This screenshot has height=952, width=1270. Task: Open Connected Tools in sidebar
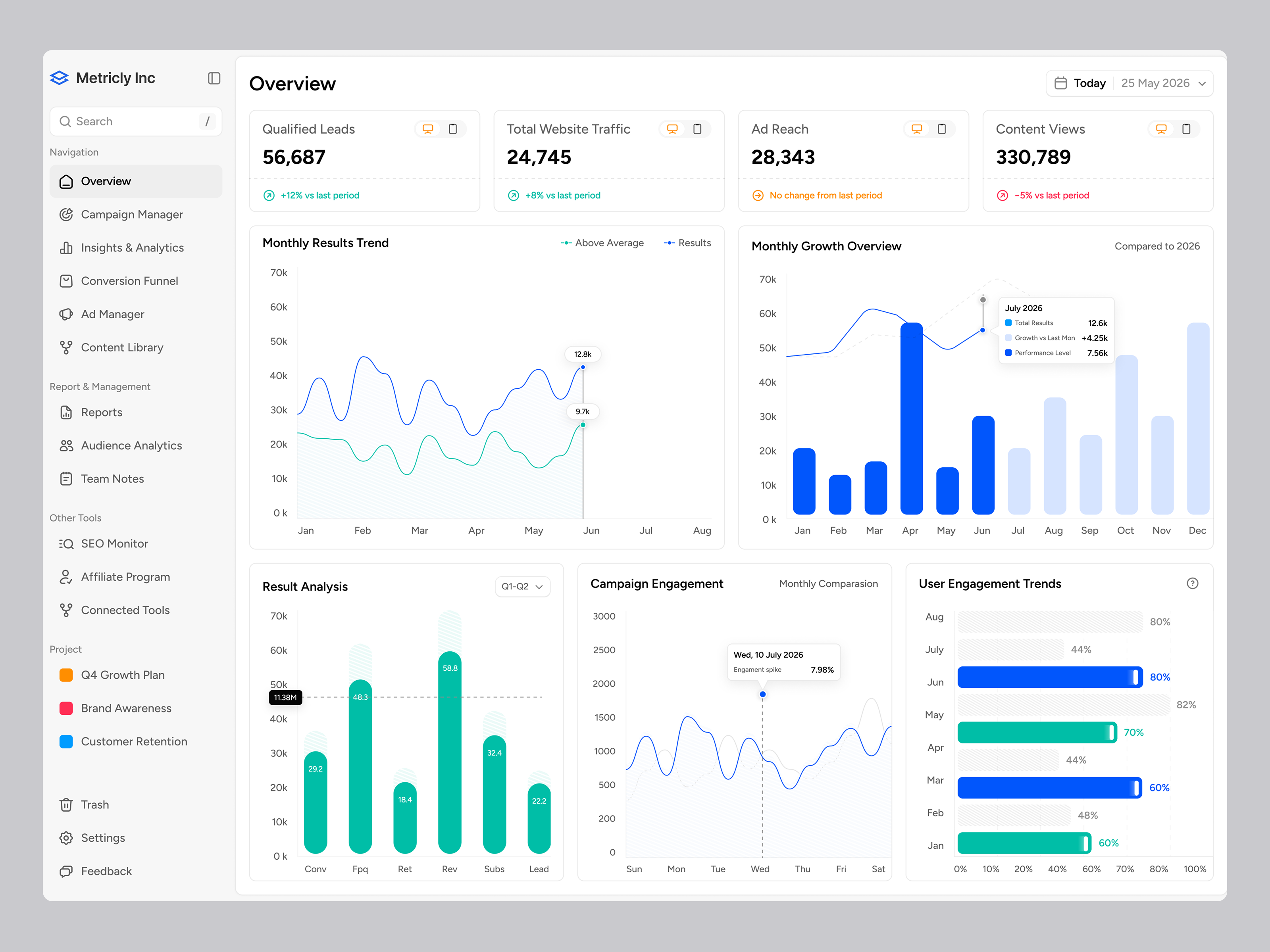pos(135,610)
